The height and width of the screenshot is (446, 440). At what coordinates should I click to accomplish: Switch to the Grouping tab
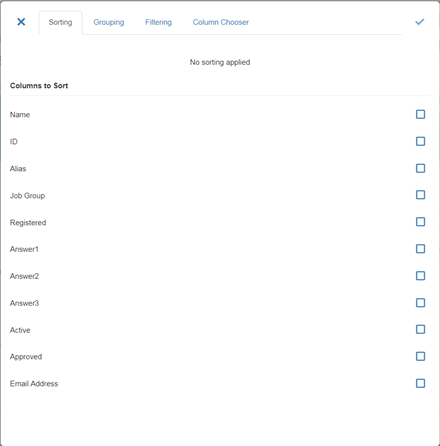[x=109, y=22]
